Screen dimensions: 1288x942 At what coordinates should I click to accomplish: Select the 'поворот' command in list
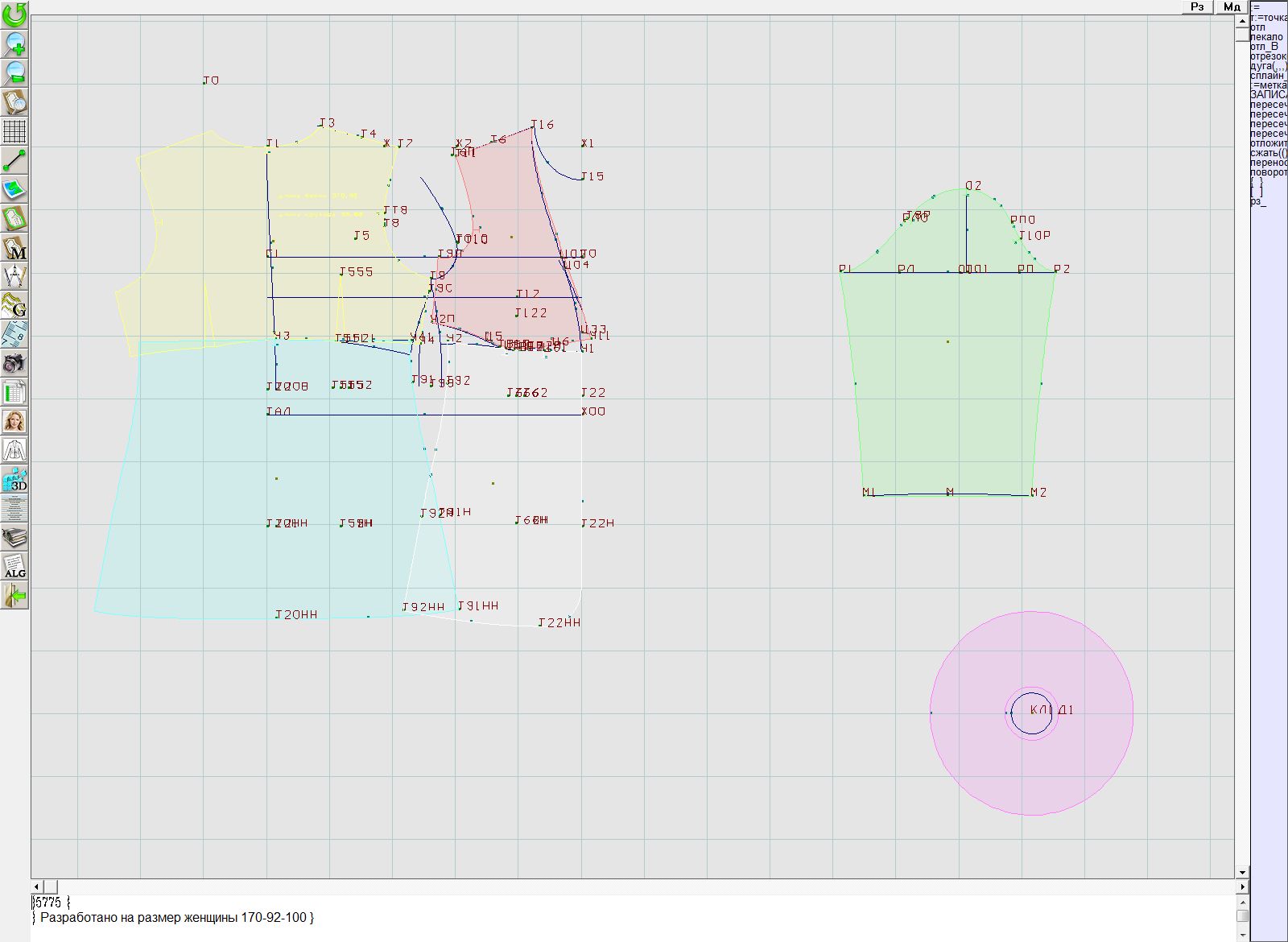(x=1269, y=172)
